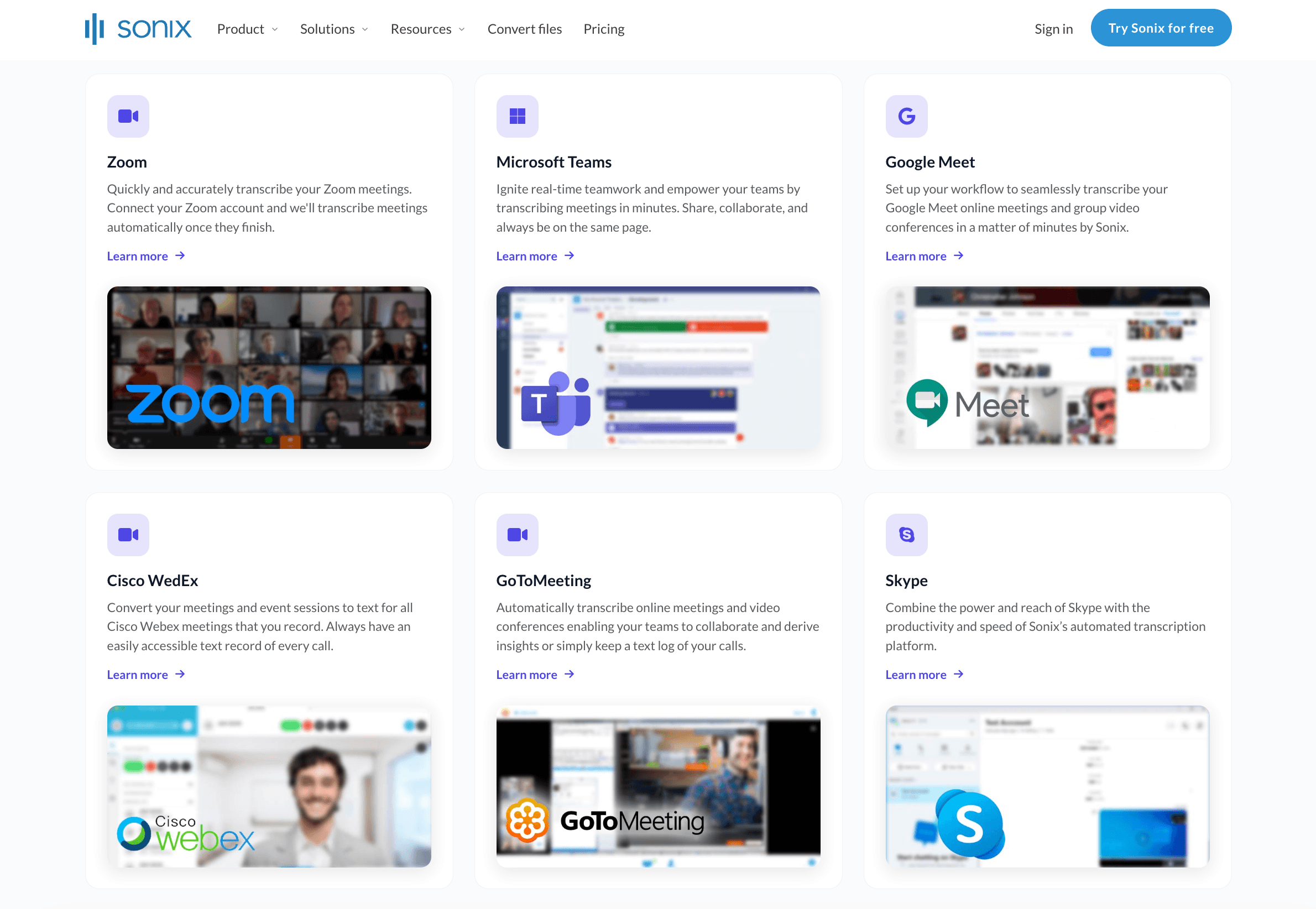The height and width of the screenshot is (909, 1316).
Task: Click the Skype S icon tile
Action: (907, 535)
